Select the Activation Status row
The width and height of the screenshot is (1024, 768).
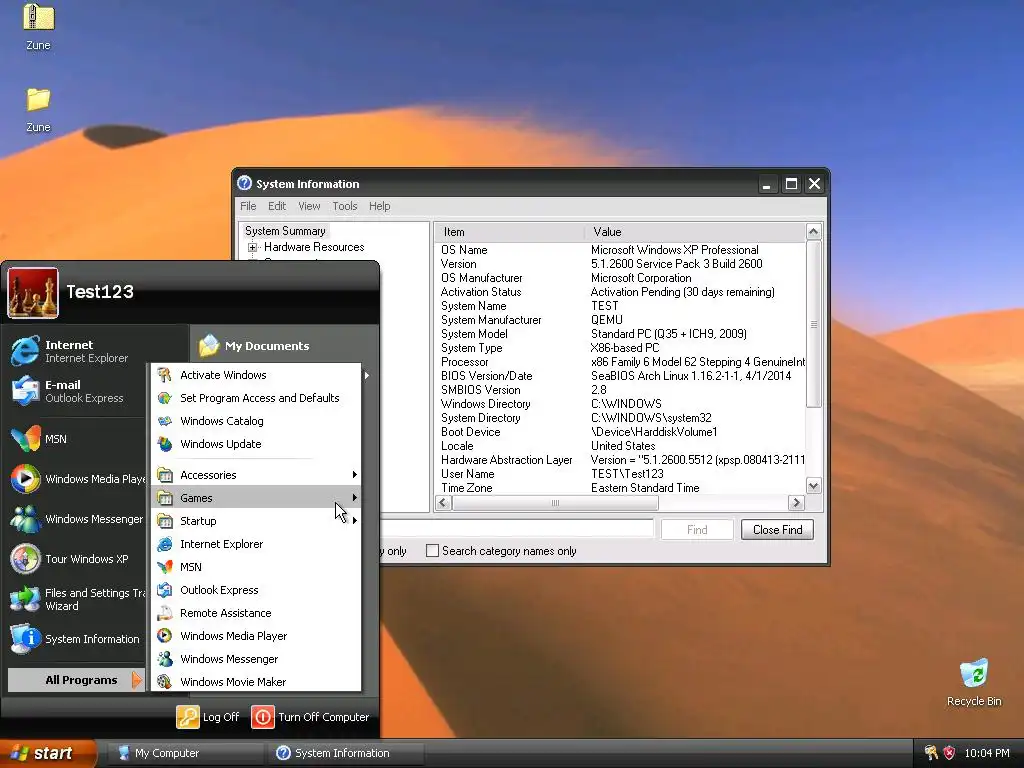pyautogui.click(x=620, y=292)
